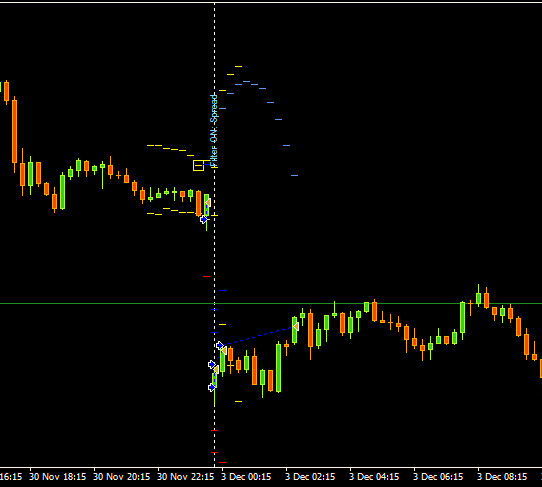Click the '30 Nov 18:15' time axis label
The width and height of the screenshot is (542, 487).
tap(57, 477)
